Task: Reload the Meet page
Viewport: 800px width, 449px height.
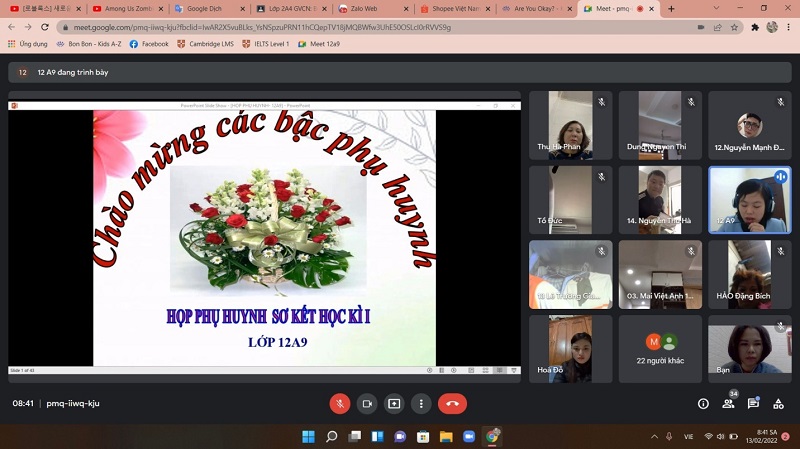Action: 44,27
